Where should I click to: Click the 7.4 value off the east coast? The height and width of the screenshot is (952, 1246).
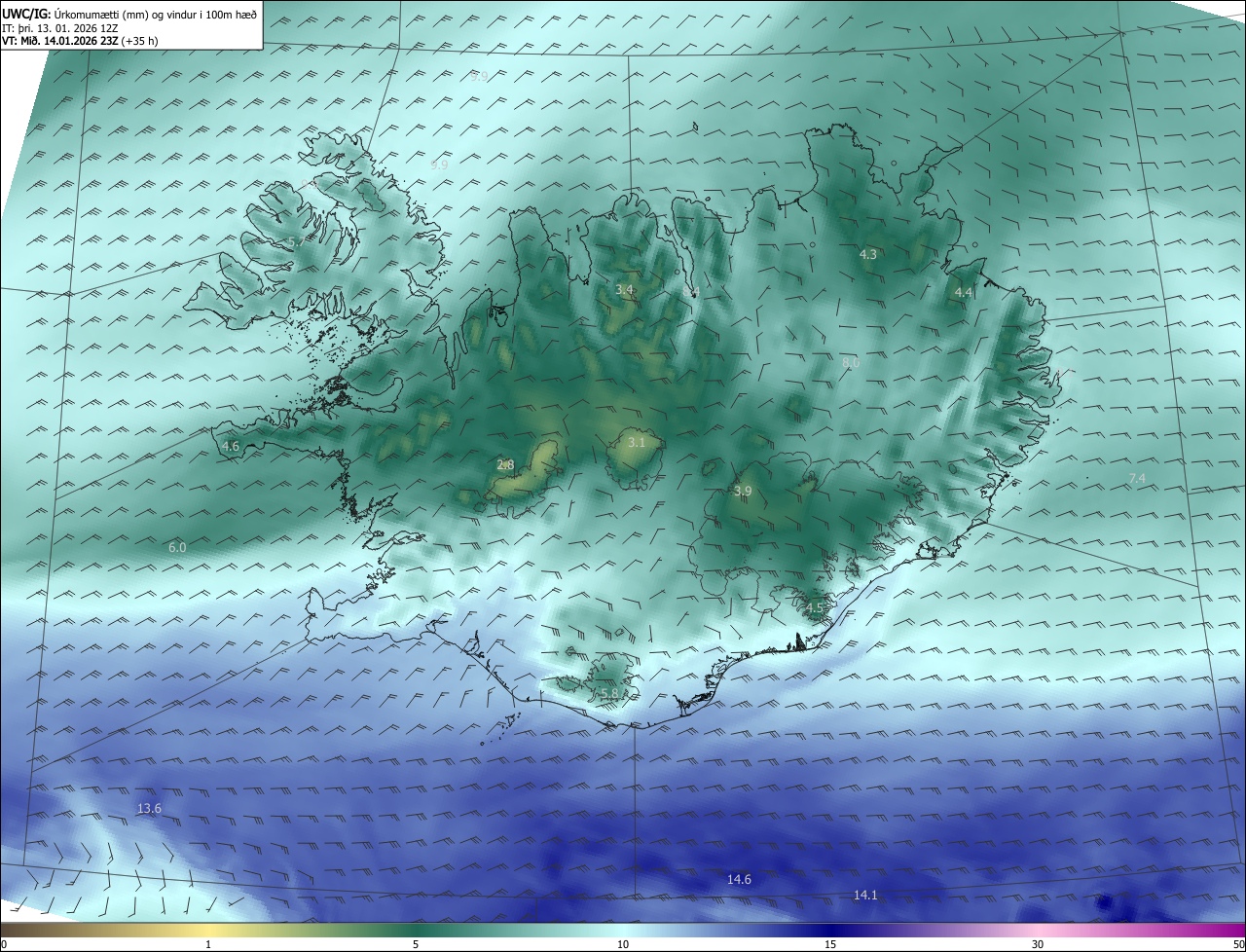(x=1137, y=478)
